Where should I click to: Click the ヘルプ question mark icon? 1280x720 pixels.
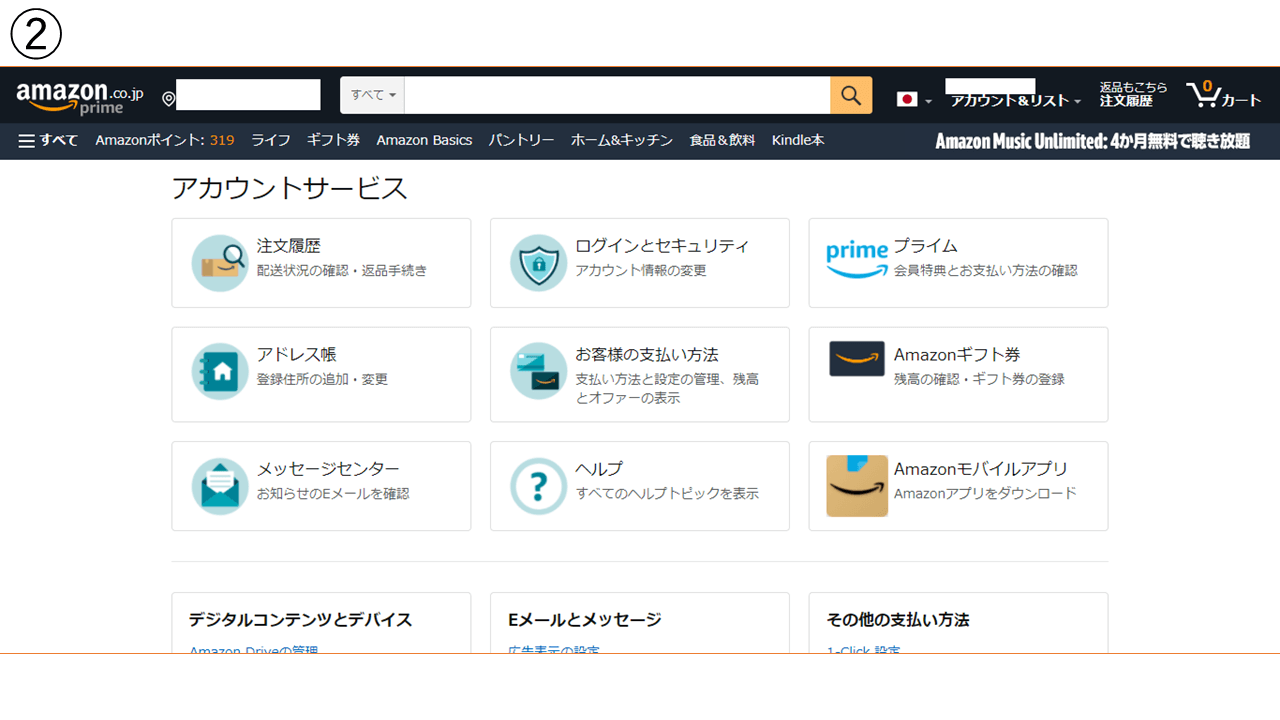tap(539, 486)
